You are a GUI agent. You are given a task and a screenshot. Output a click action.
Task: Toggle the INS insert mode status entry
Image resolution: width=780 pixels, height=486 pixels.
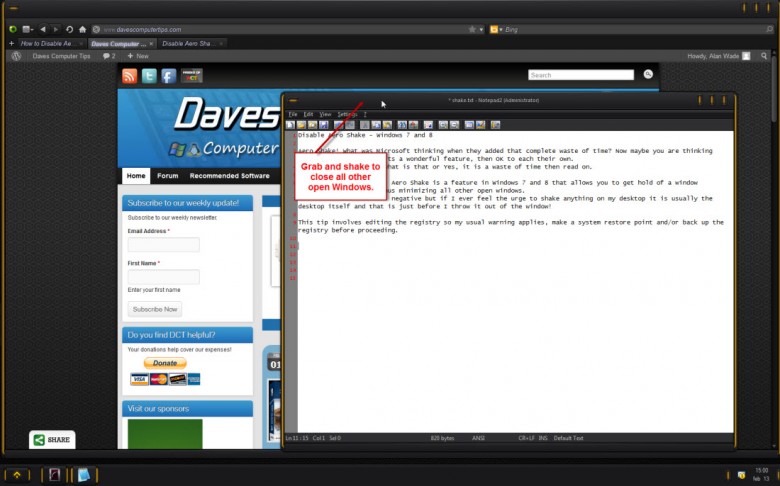click(543, 438)
